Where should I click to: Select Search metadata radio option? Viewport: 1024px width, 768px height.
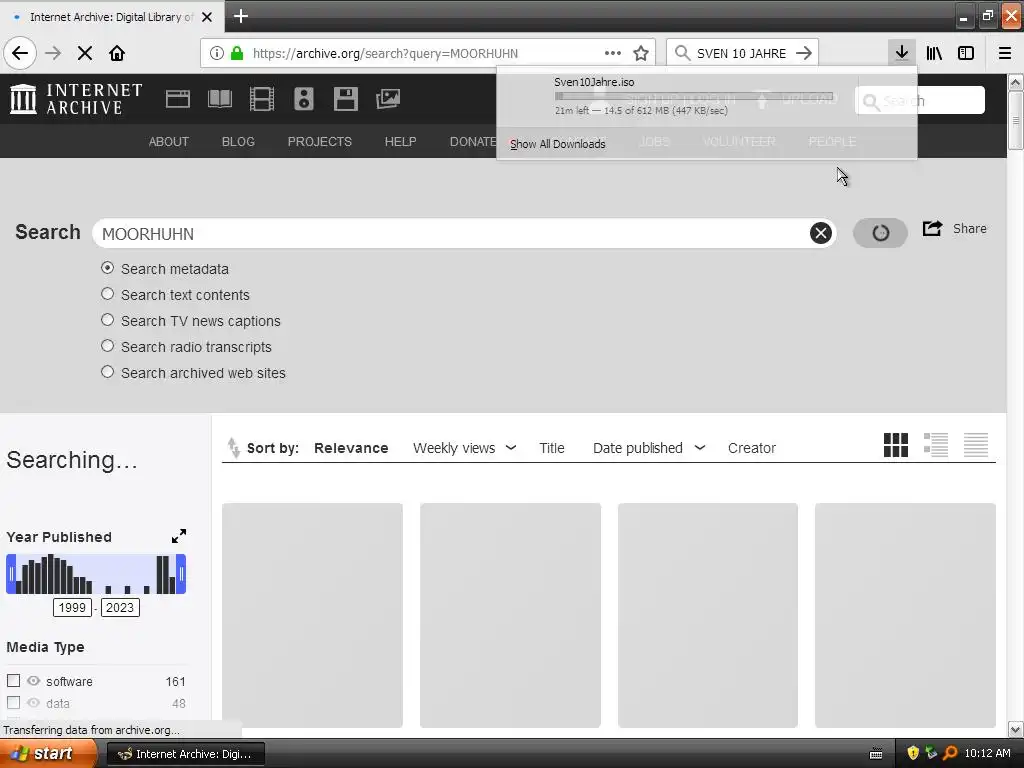(x=108, y=268)
